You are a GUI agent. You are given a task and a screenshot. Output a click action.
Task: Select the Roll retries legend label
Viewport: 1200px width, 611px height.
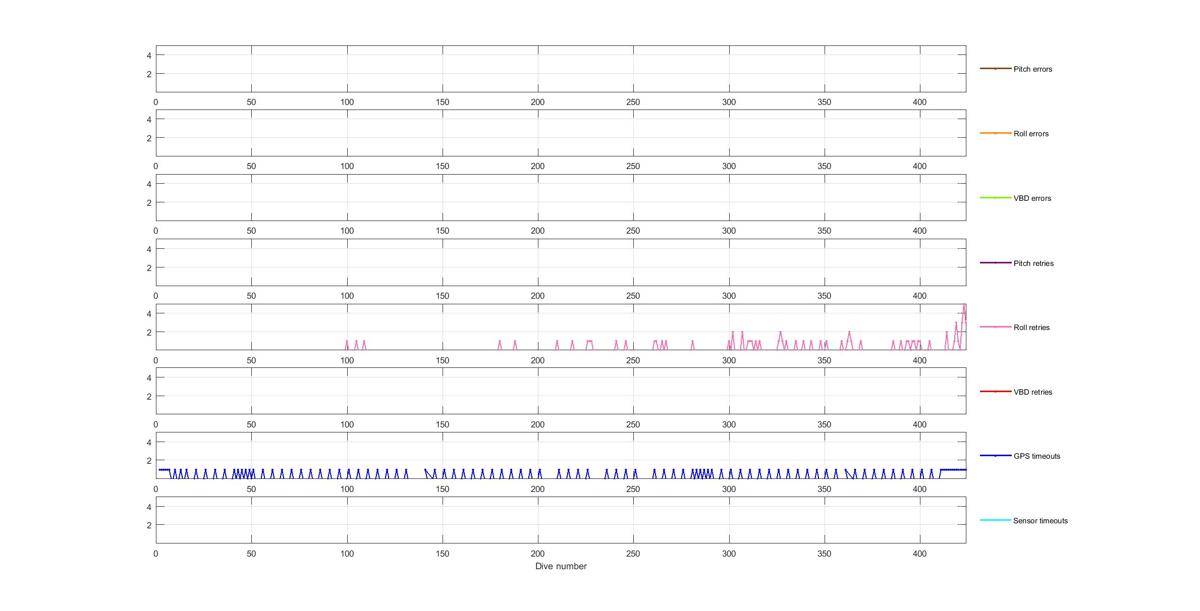click(1032, 327)
